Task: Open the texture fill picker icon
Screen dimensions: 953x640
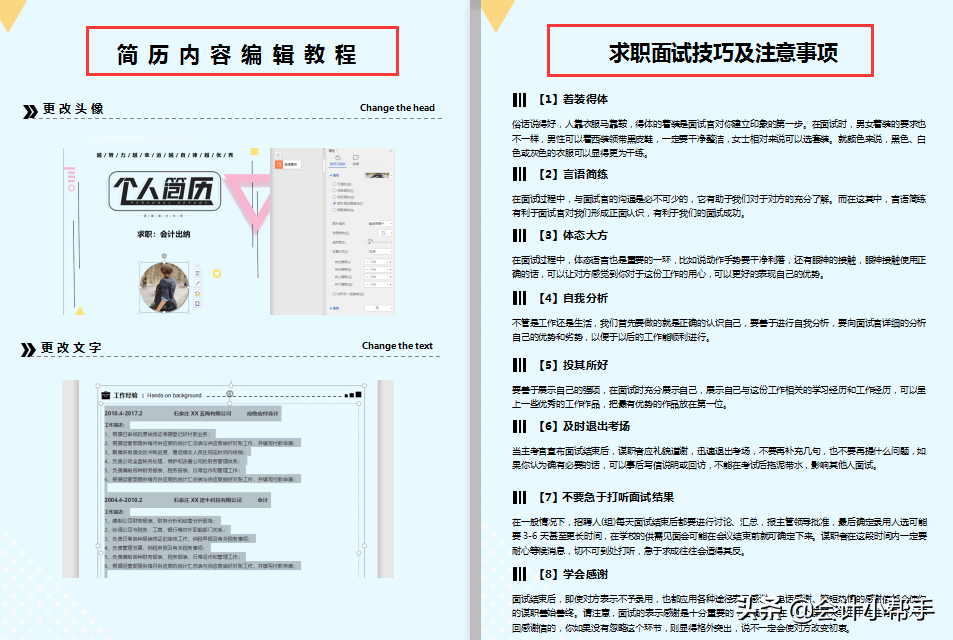Action: (382, 232)
